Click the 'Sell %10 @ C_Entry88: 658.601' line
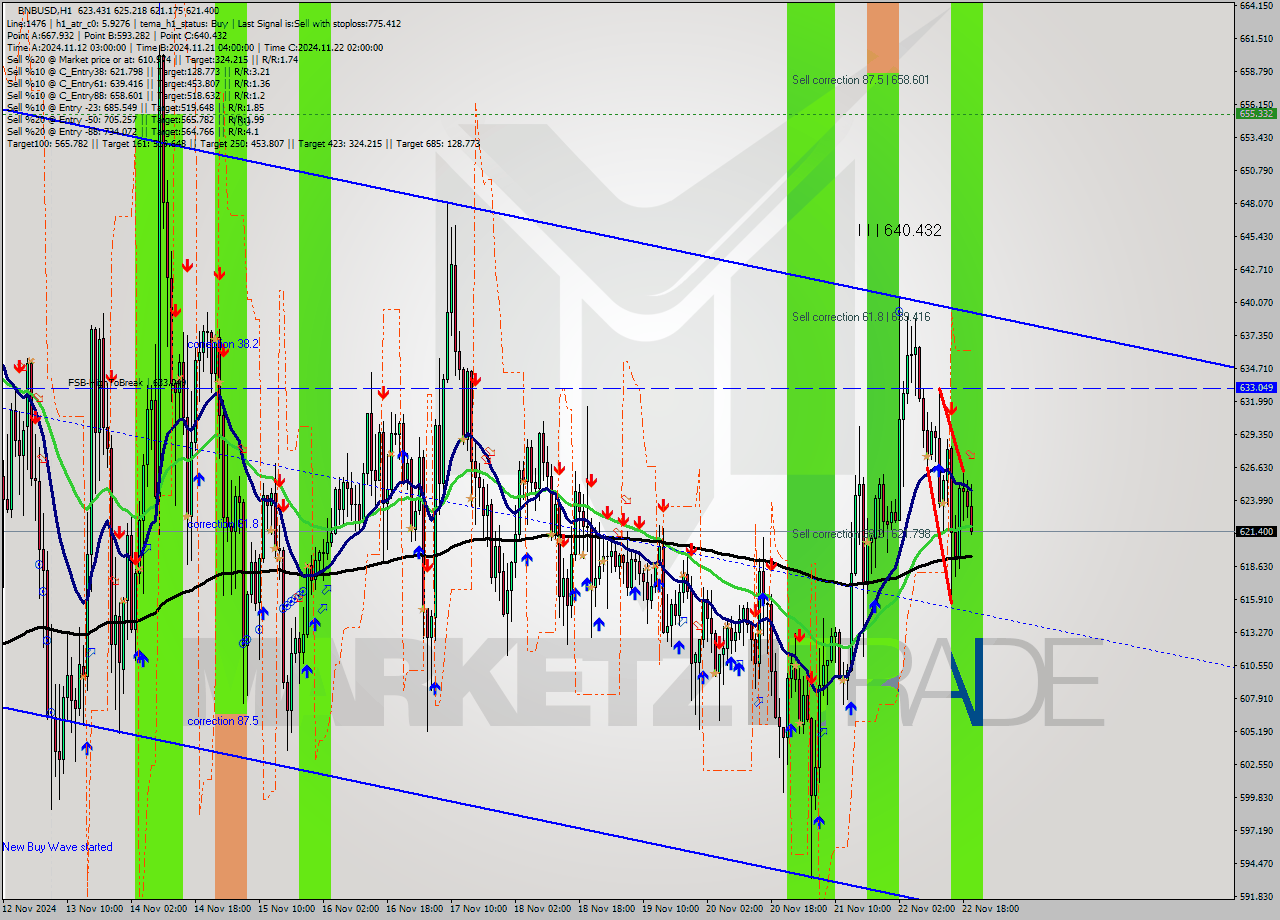1280x920 pixels. point(138,95)
